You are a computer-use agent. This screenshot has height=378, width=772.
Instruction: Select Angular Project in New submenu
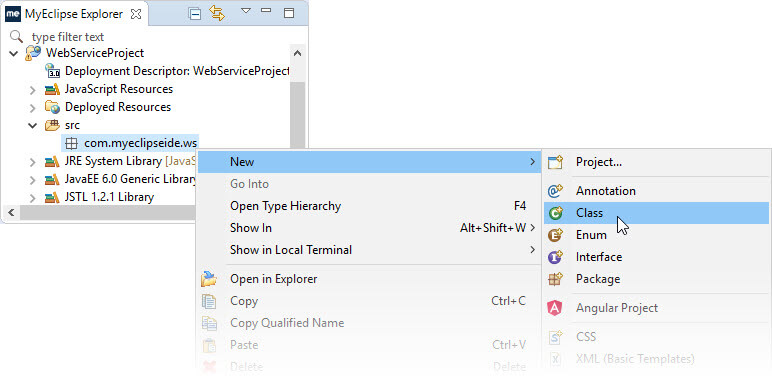pyautogui.click(x=656, y=308)
